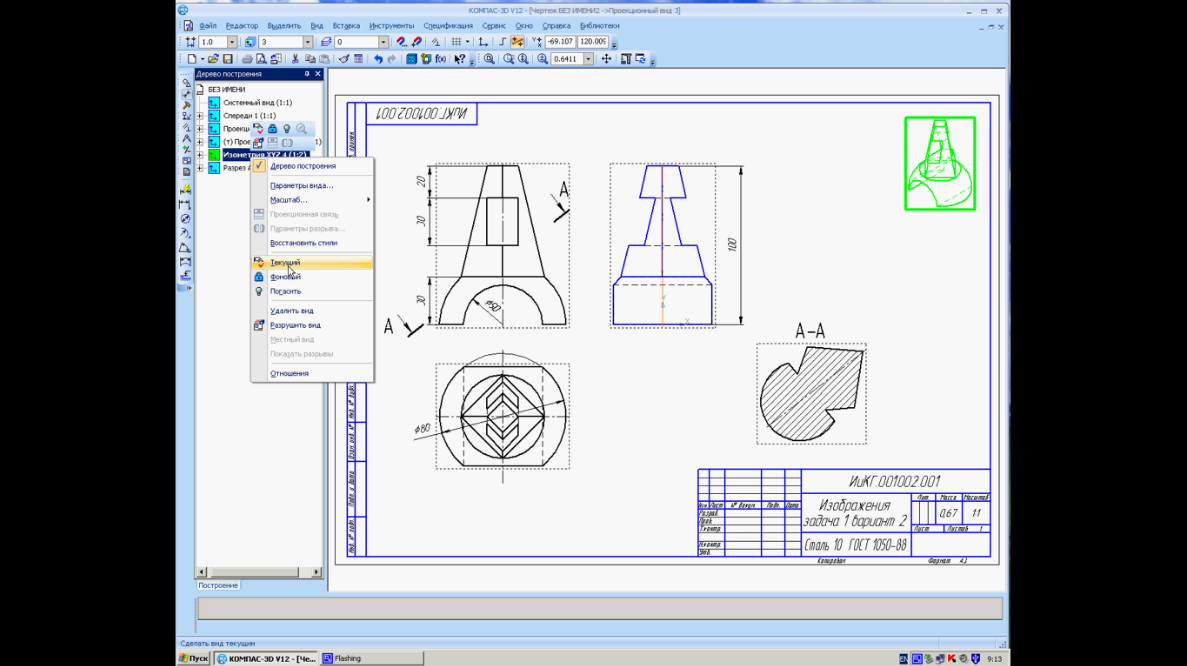Click the padlock icon in the floating view toolbar
This screenshot has height=666, width=1187.
[x=273, y=128]
